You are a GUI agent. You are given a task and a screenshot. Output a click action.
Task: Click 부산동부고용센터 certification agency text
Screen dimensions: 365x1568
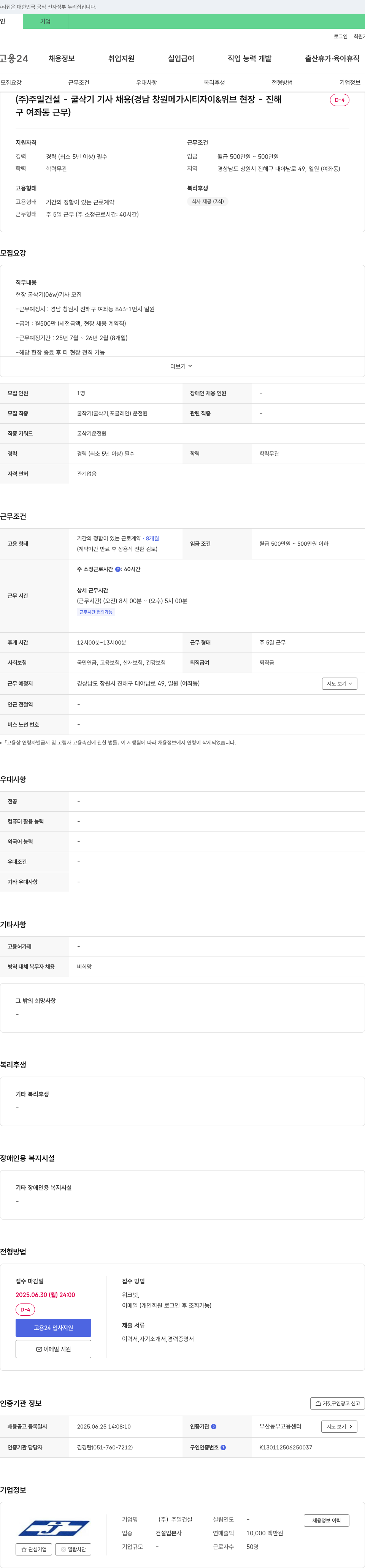(x=280, y=1426)
